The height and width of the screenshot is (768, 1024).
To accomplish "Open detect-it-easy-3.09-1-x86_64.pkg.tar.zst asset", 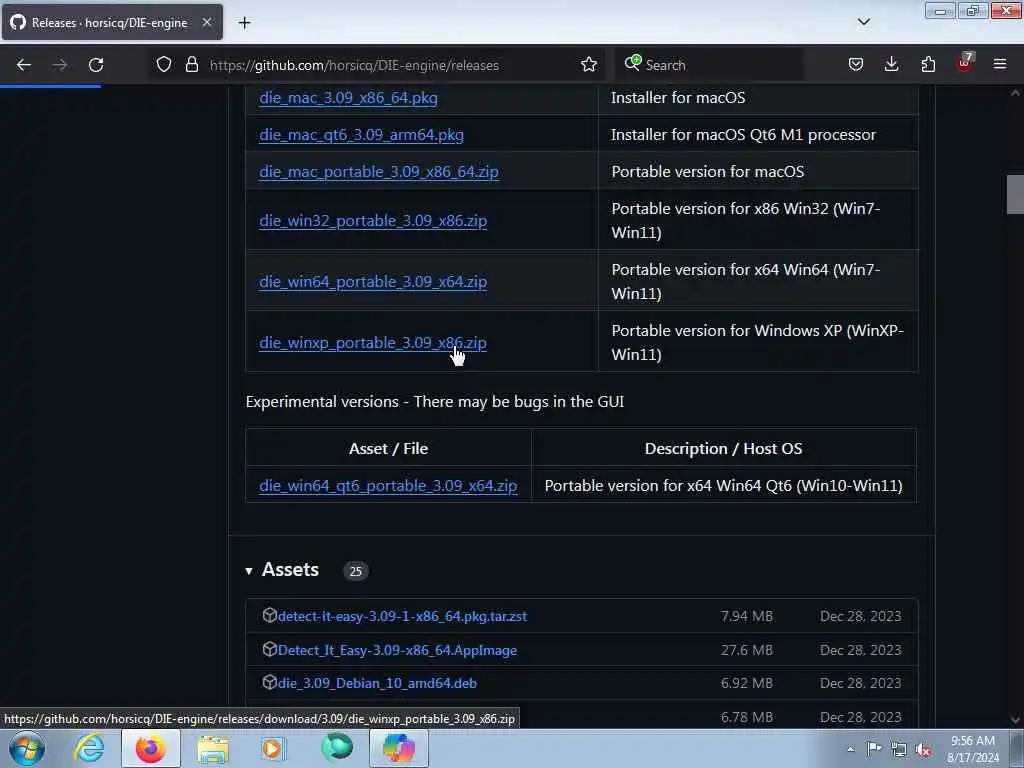I will (x=402, y=616).
